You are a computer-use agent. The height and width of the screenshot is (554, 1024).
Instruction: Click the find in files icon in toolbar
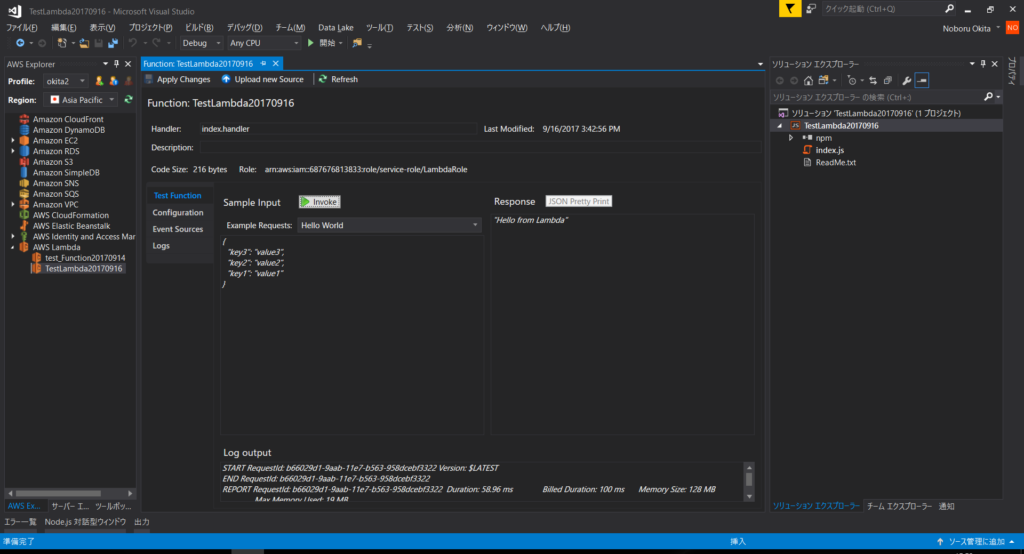click(357, 43)
